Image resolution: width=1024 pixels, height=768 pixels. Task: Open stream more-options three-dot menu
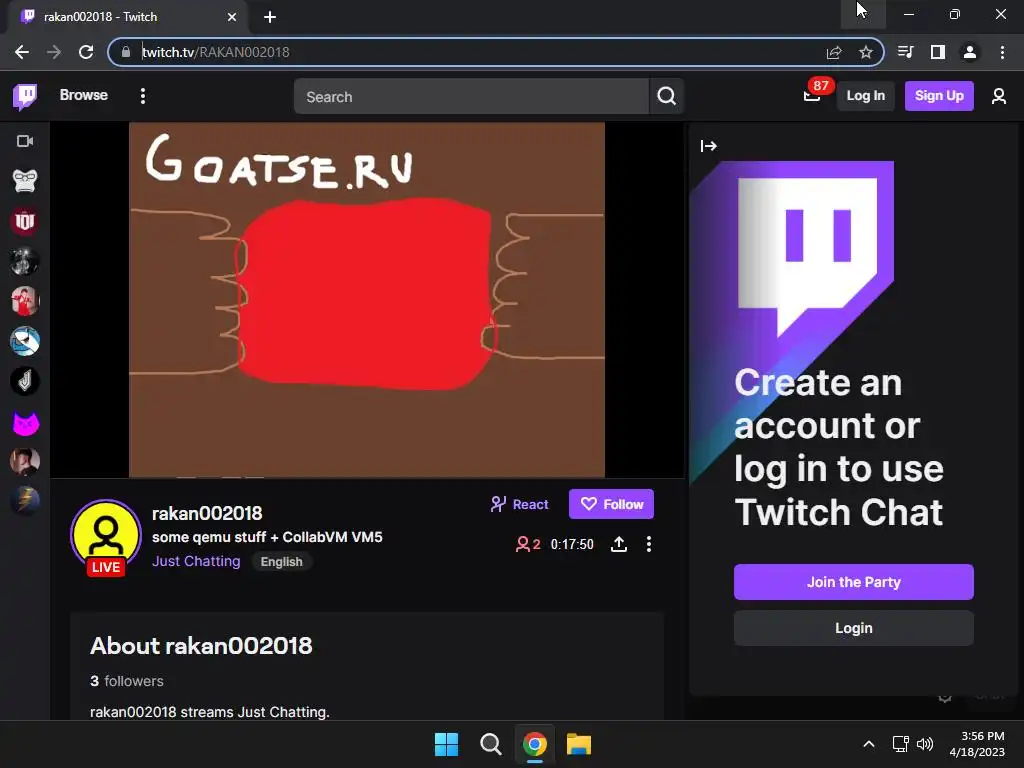[648, 544]
